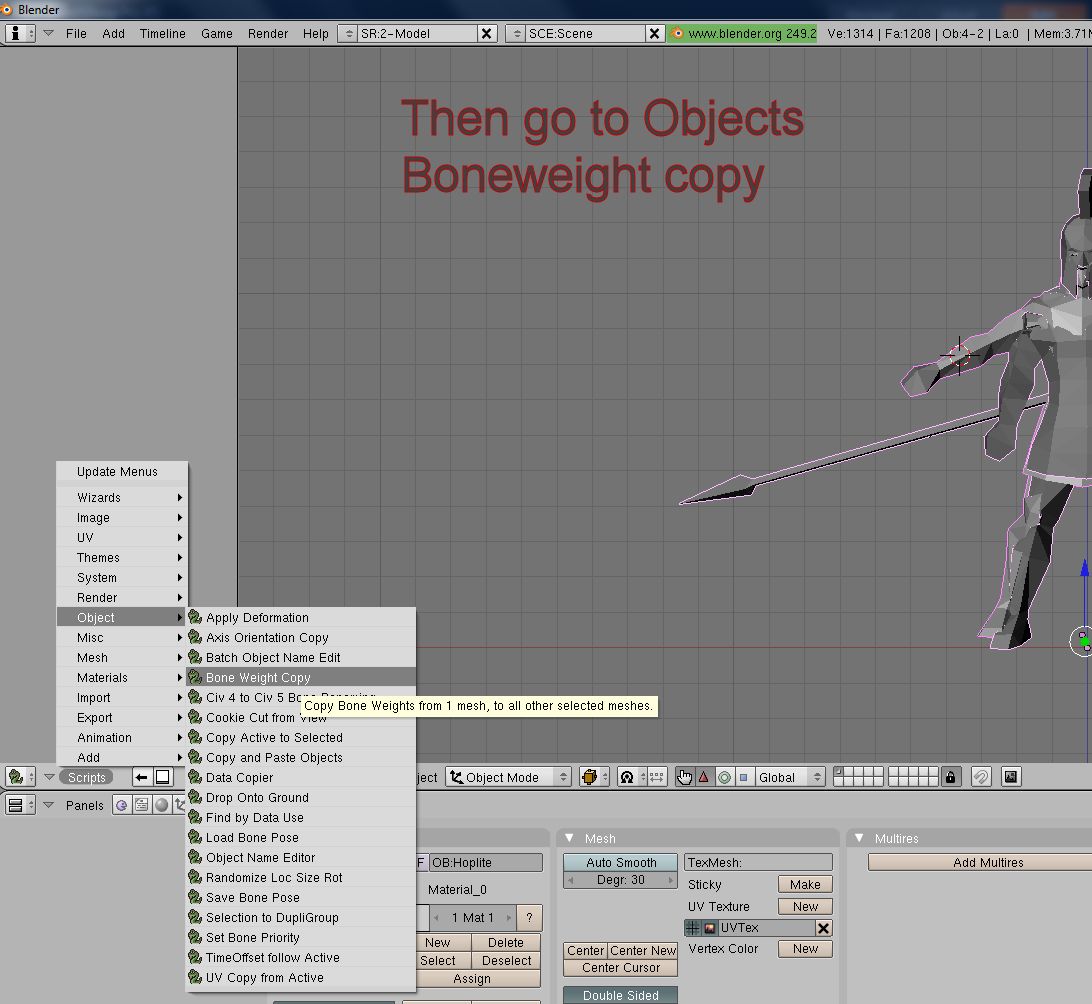Collapse the Multires panel triangle

859,838
